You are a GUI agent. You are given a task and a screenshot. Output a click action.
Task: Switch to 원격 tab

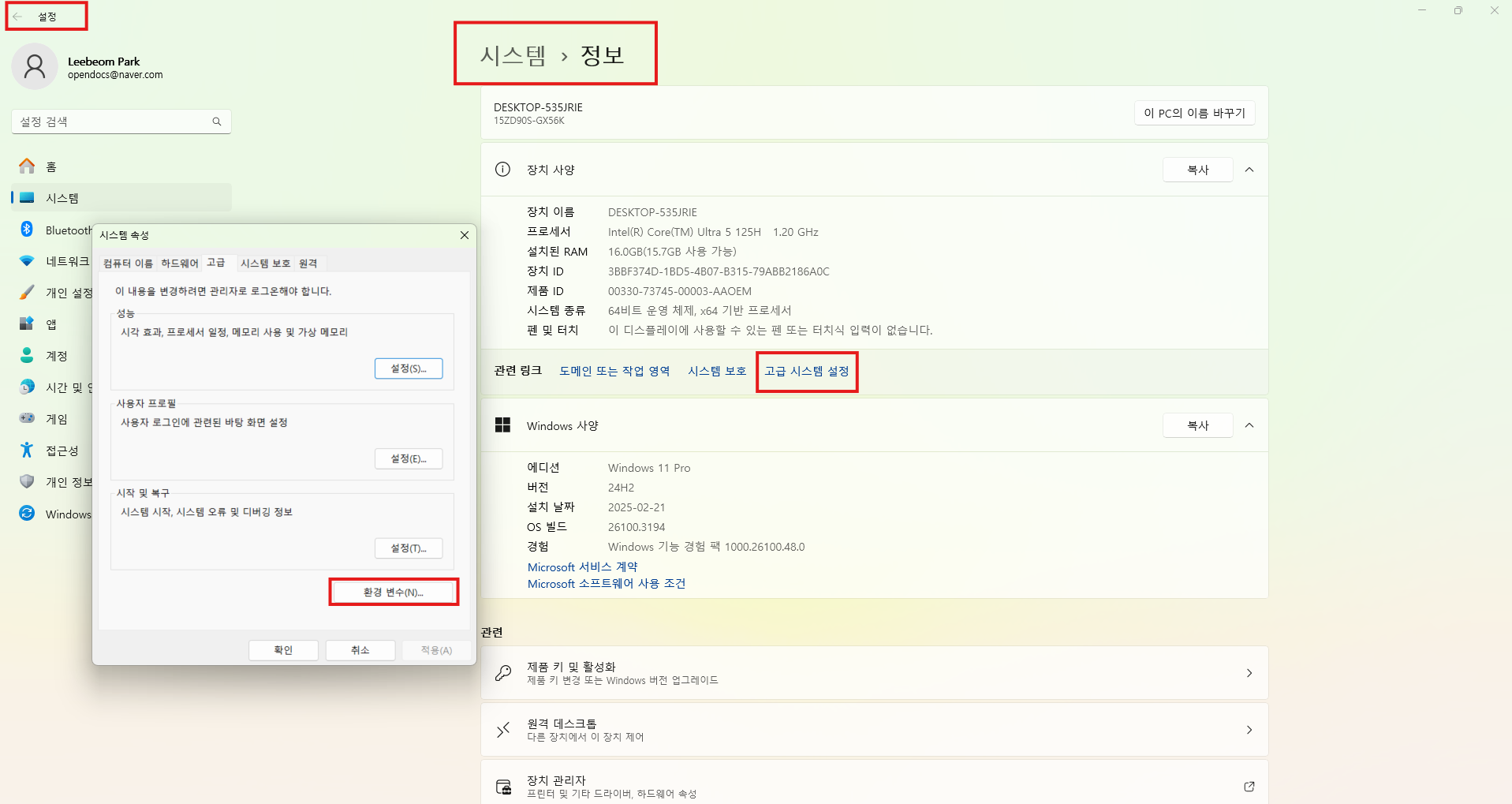pos(308,264)
